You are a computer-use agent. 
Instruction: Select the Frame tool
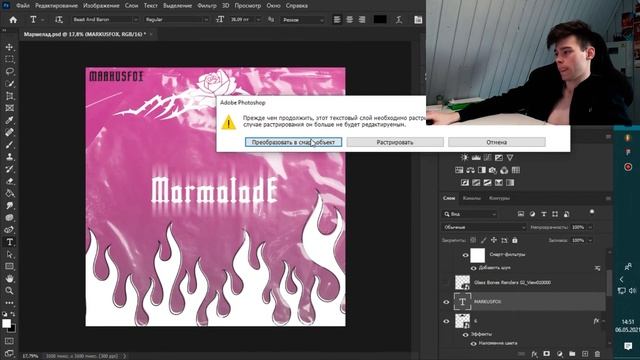click(x=9, y=108)
